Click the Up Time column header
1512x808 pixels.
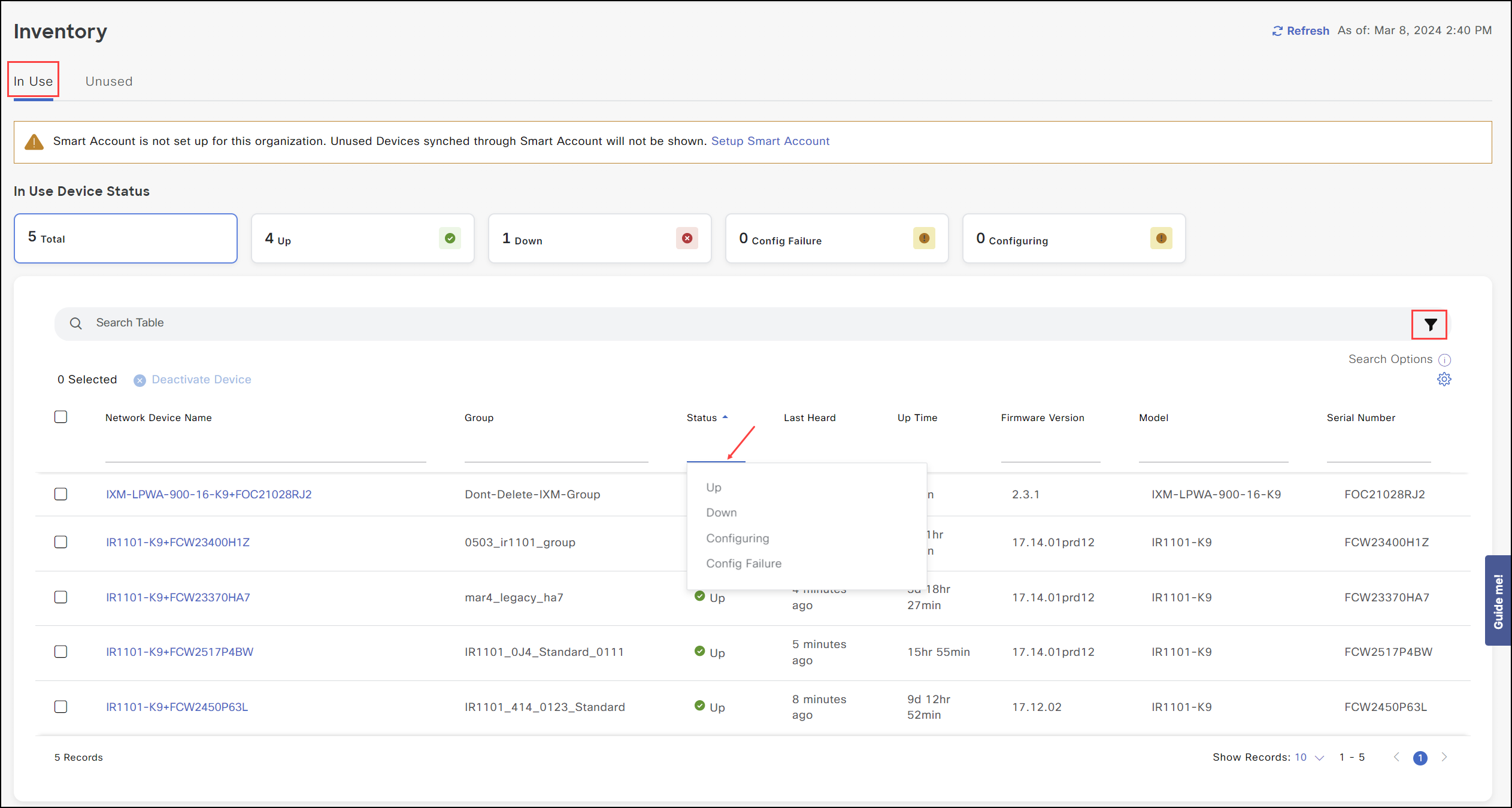[x=917, y=417]
